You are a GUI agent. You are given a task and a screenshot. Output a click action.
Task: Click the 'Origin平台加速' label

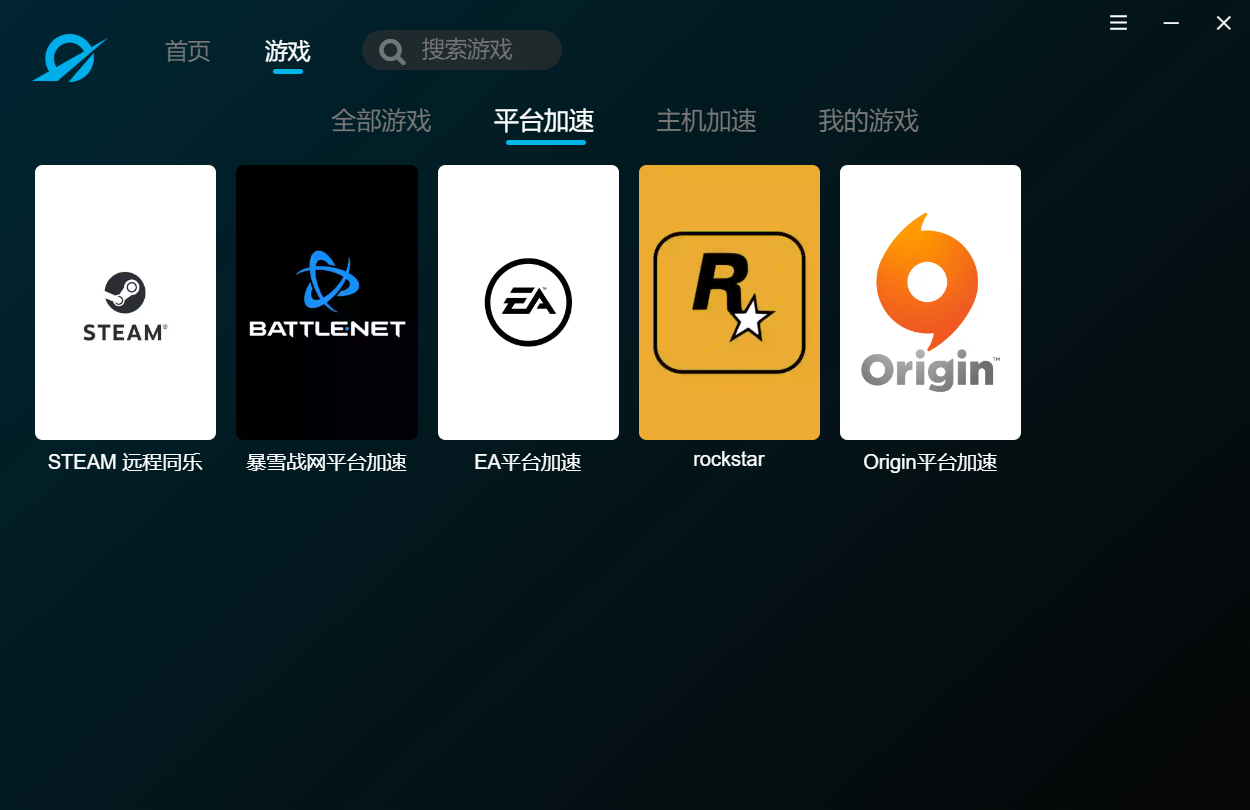point(930,463)
